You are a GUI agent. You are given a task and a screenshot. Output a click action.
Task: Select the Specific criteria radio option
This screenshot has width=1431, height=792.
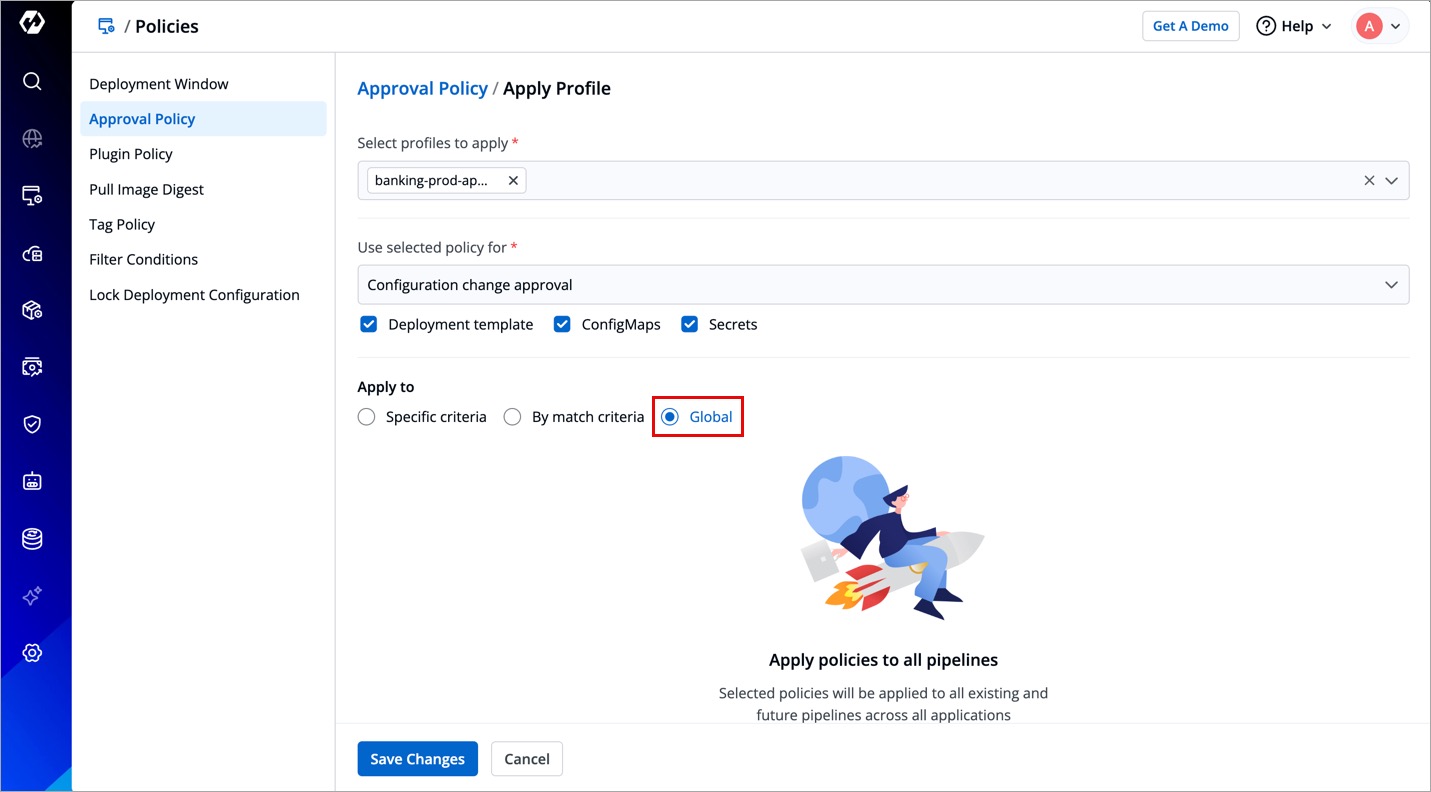(367, 417)
